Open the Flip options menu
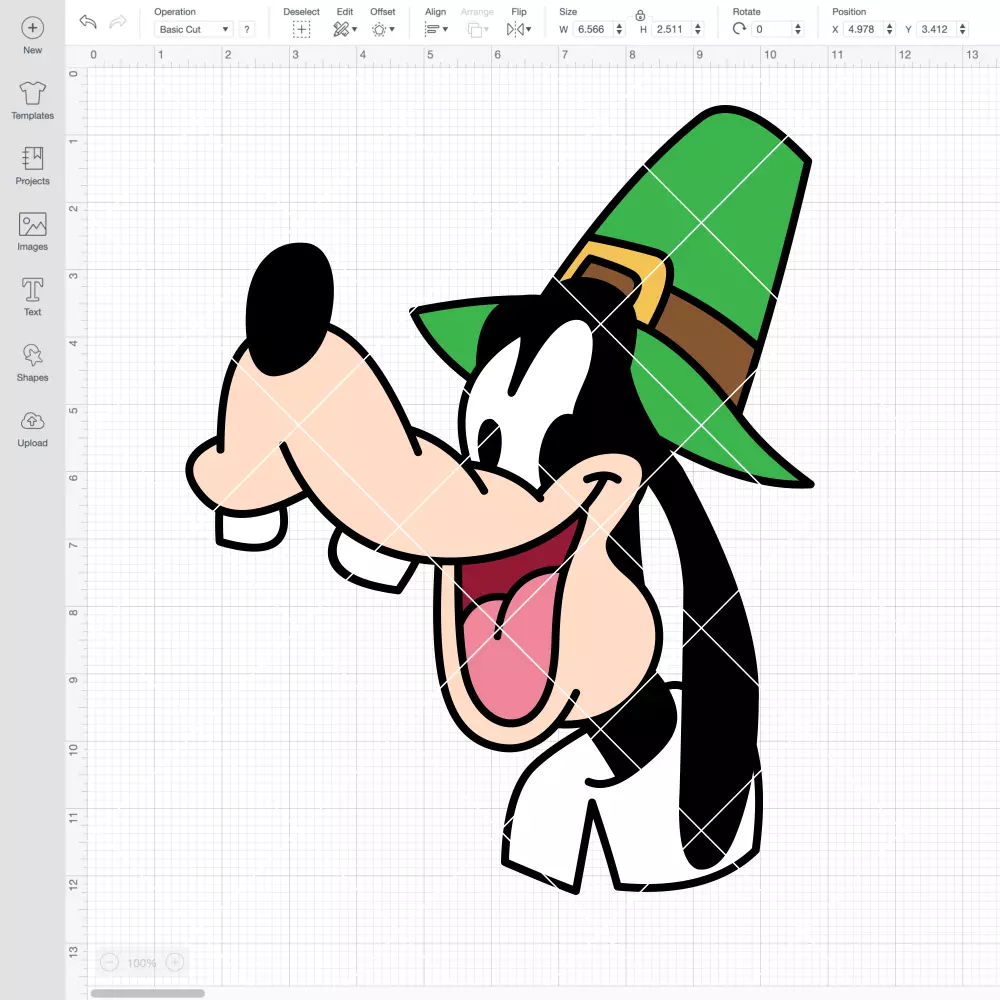This screenshot has height=1000, width=1000. click(x=519, y=29)
